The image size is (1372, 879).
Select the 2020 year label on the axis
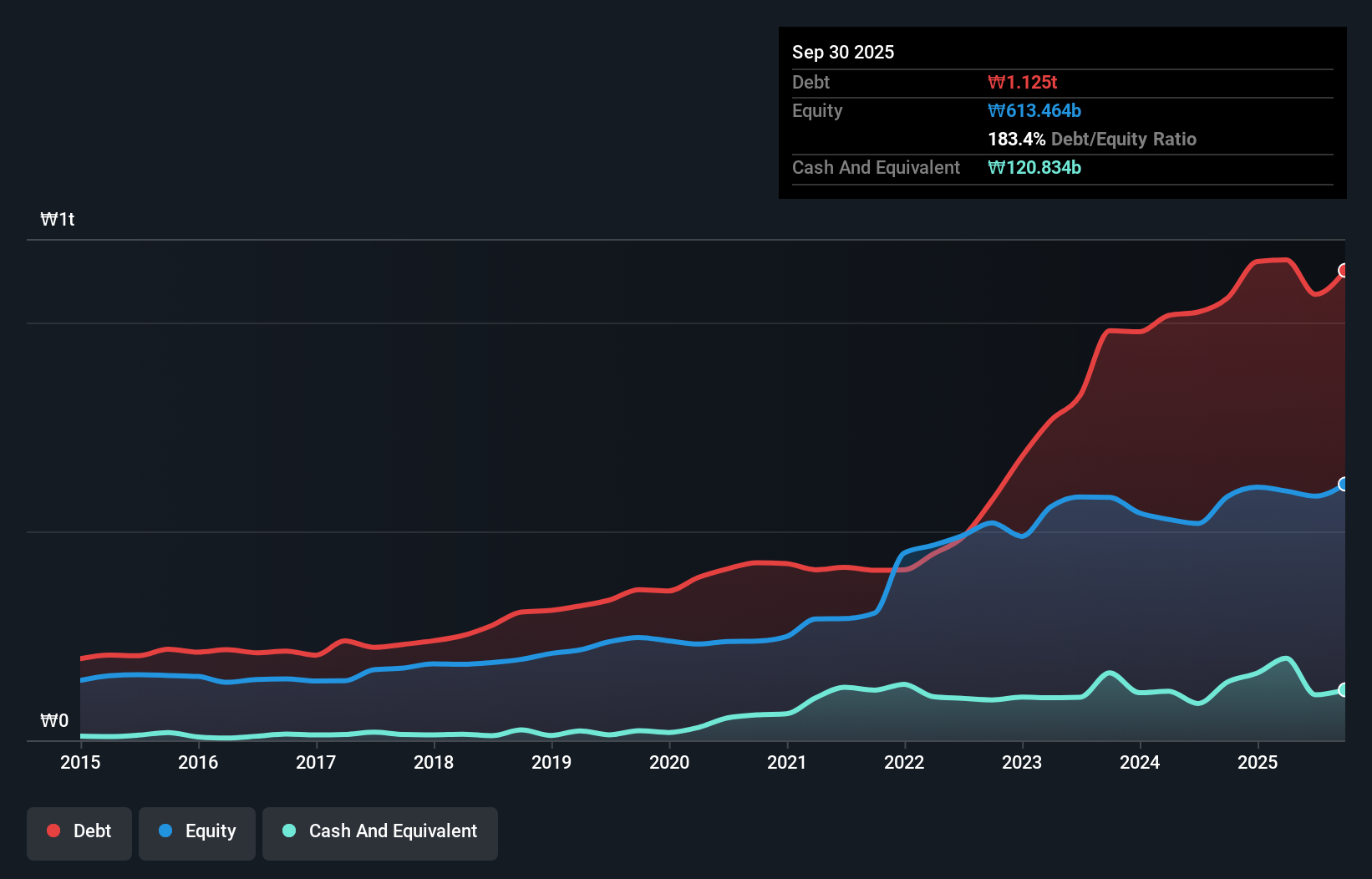pyautogui.click(x=669, y=763)
